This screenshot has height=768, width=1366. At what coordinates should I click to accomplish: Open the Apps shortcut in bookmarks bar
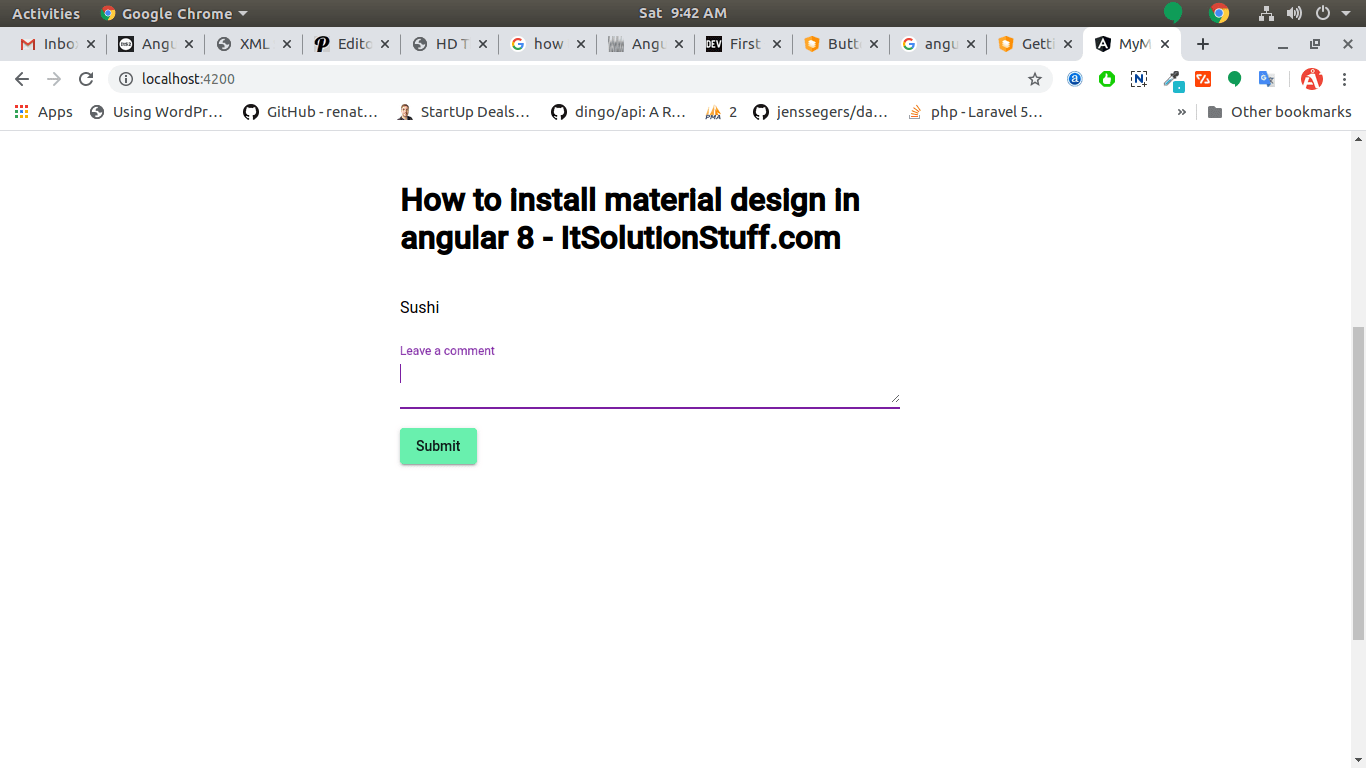(44, 112)
